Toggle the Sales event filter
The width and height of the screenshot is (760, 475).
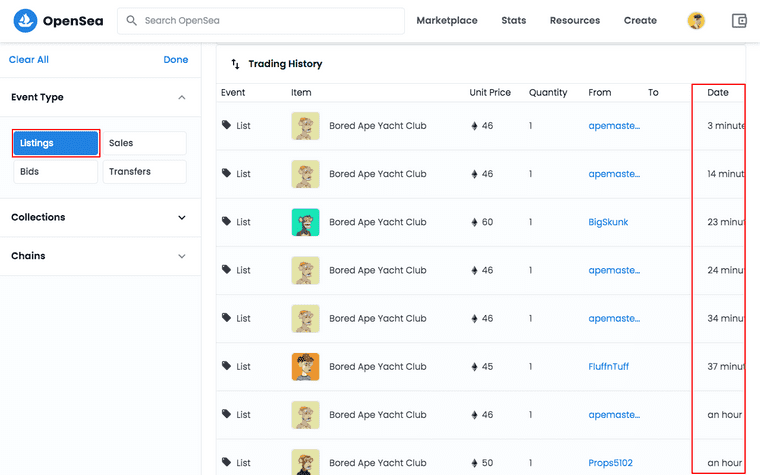point(144,143)
